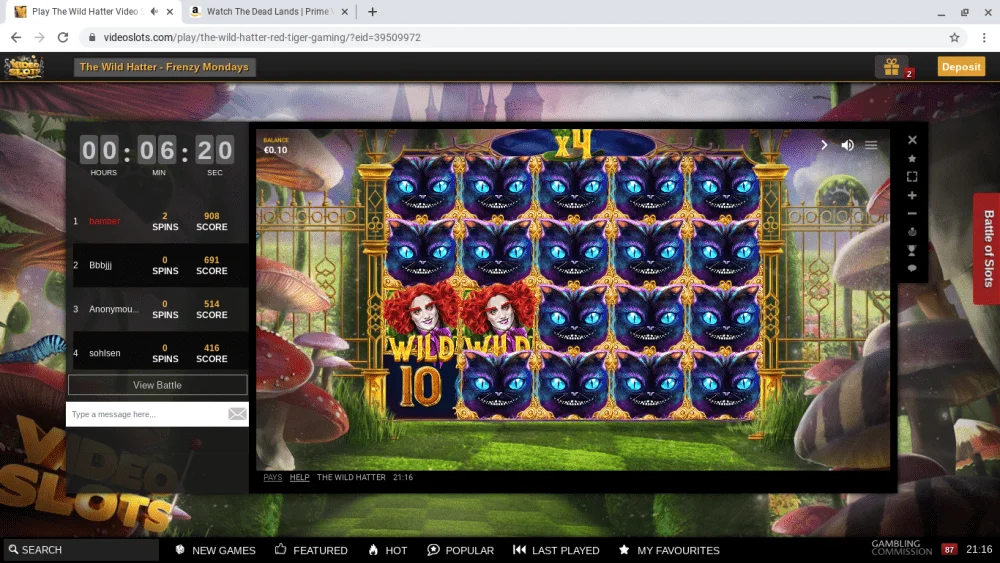
Task: Open a new browser tab
Action: (x=372, y=11)
